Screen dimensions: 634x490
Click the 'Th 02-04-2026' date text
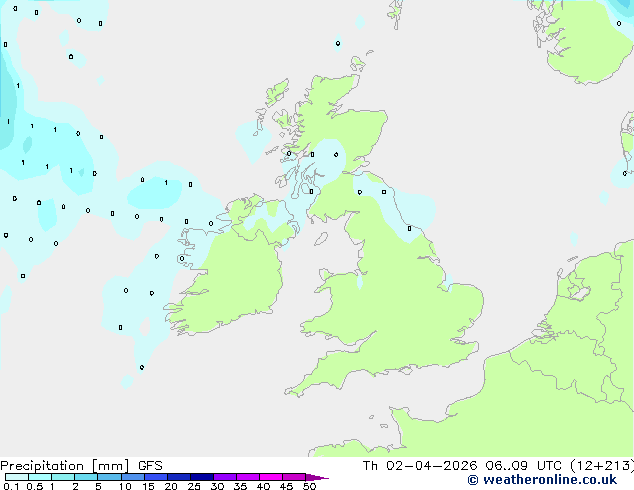click(x=420, y=466)
